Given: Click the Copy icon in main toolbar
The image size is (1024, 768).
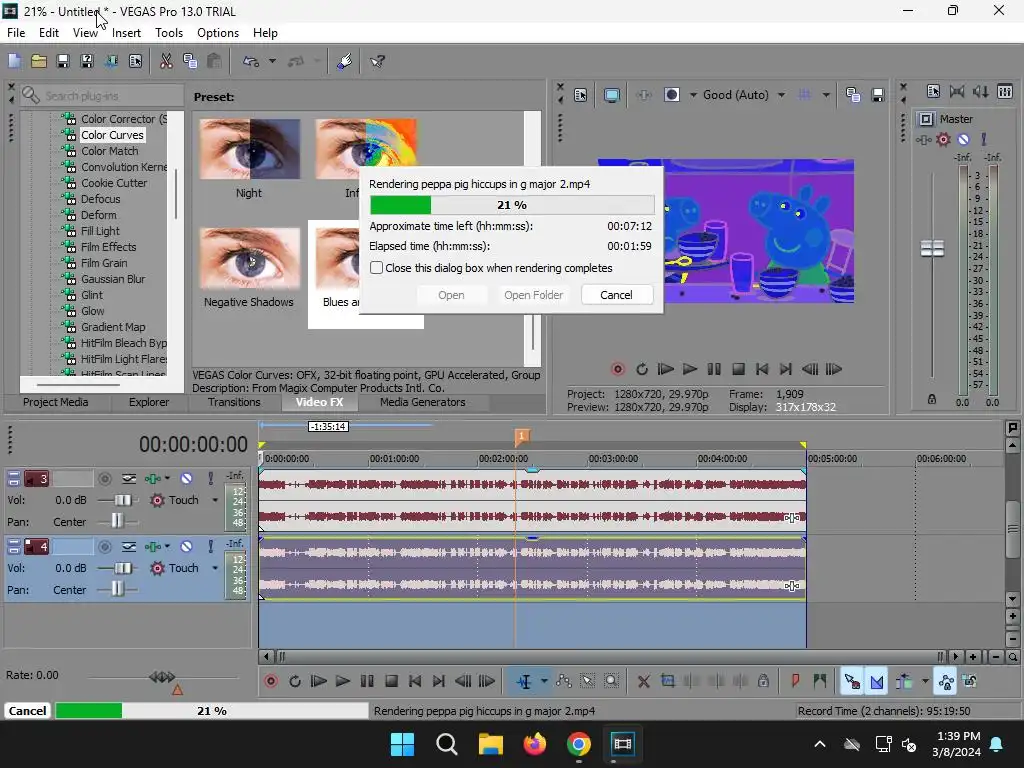Looking at the screenshot, I should (x=190, y=61).
